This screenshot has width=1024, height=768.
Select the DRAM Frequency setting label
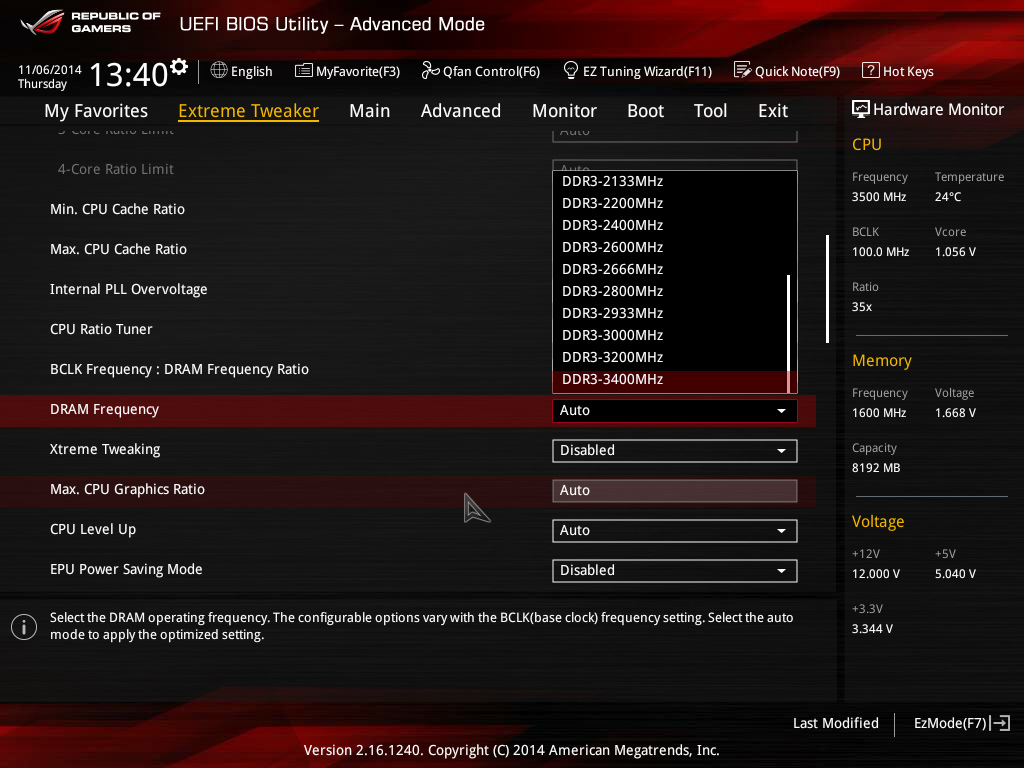[x=104, y=409]
